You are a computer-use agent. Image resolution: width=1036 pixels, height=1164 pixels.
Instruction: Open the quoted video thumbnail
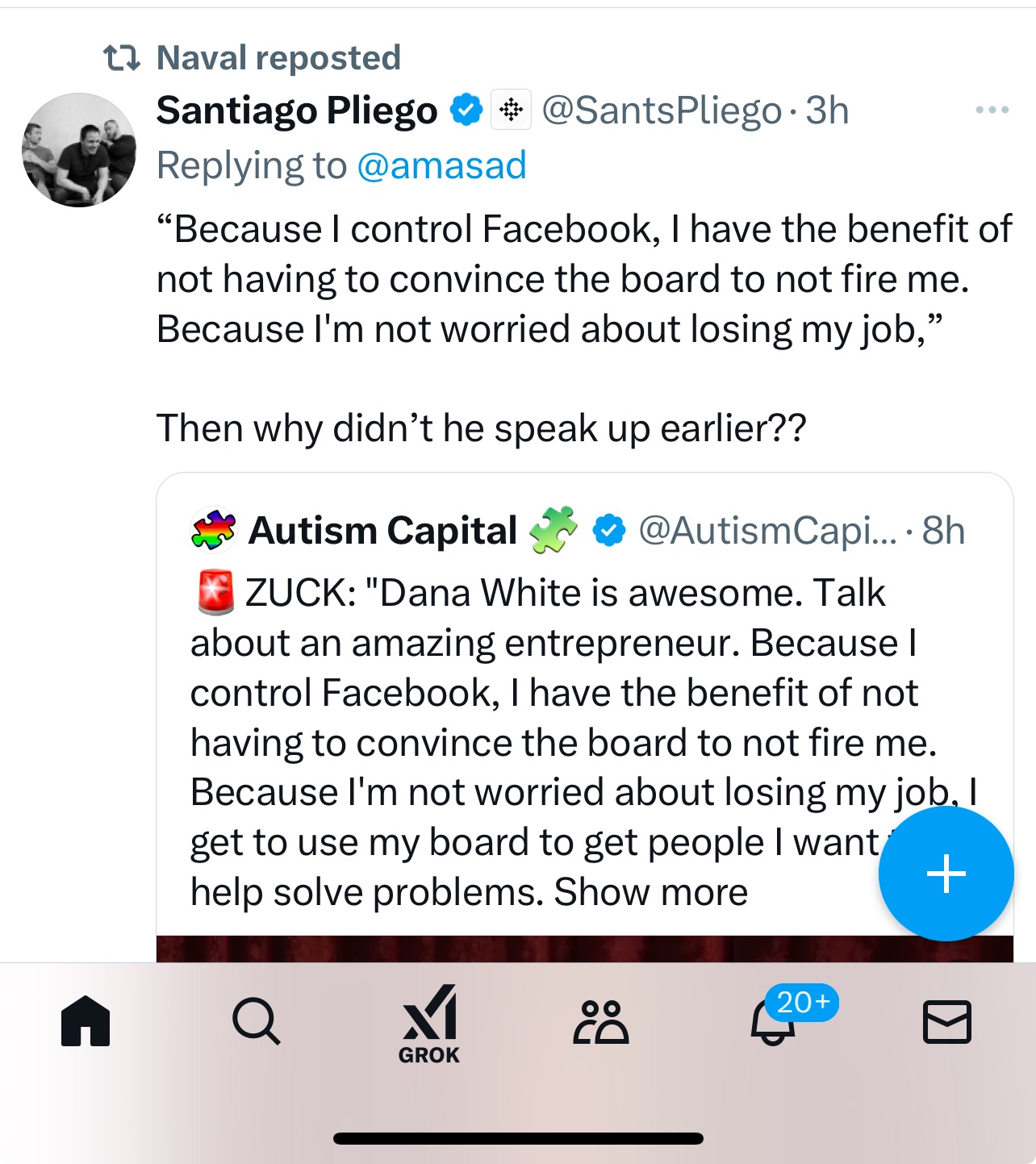pyautogui.click(x=516, y=949)
